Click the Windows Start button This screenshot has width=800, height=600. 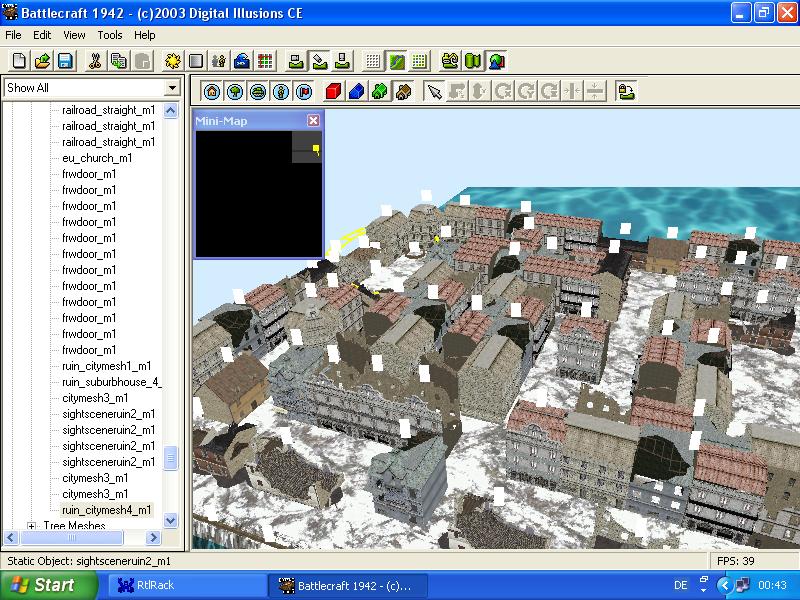tap(42, 585)
